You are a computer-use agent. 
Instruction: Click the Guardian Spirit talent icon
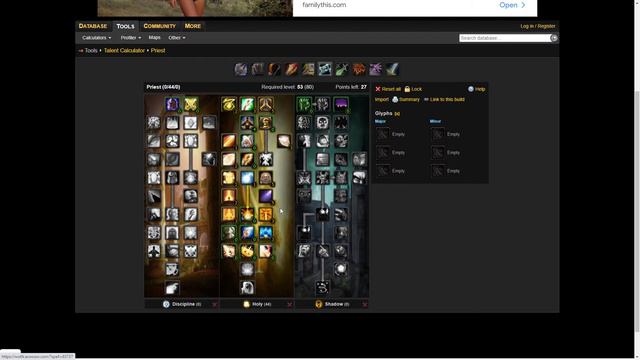point(247,288)
